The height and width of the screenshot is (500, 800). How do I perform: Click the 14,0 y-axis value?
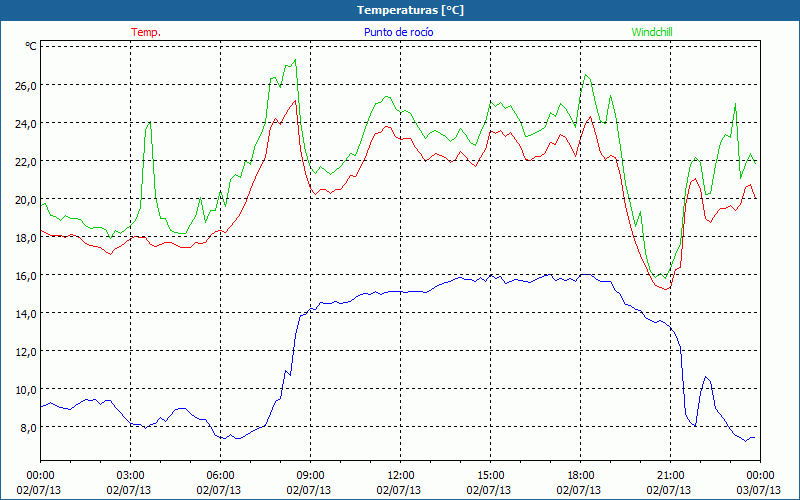coord(26,314)
